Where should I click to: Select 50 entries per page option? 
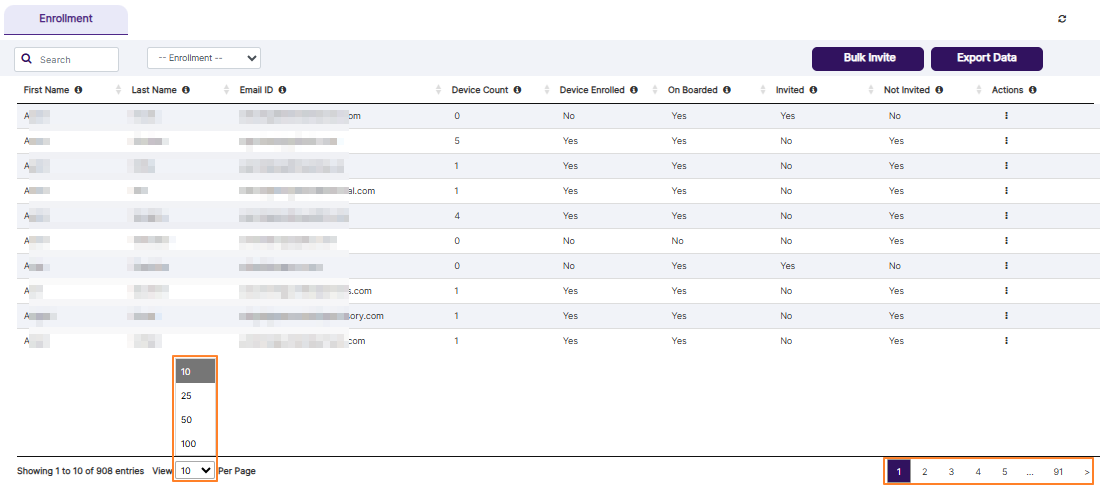[195, 419]
